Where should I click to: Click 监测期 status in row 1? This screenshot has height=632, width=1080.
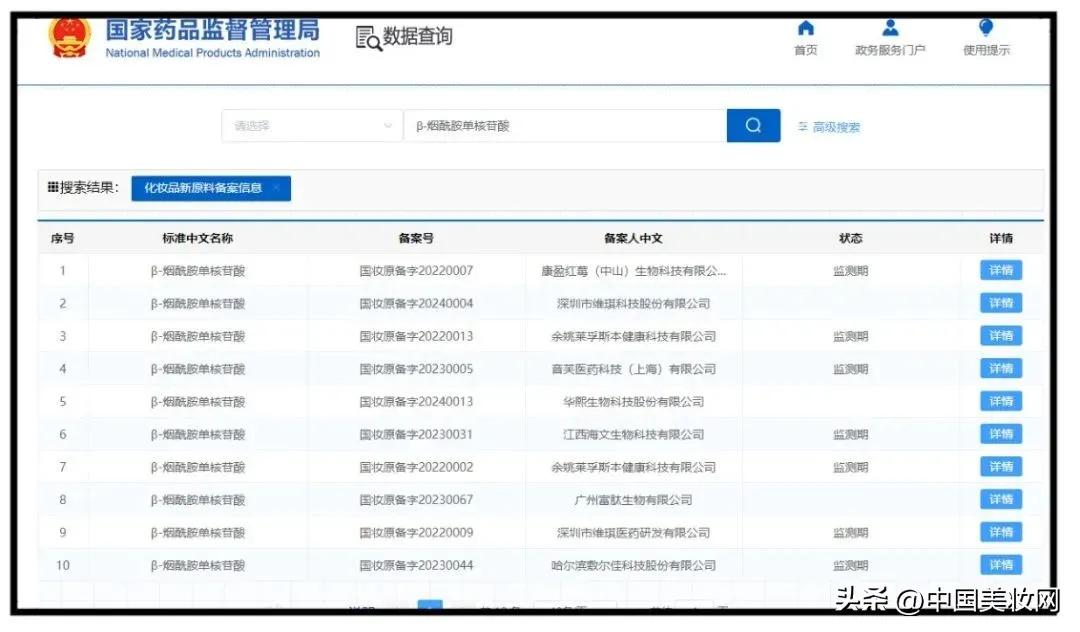tap(851, 271)
